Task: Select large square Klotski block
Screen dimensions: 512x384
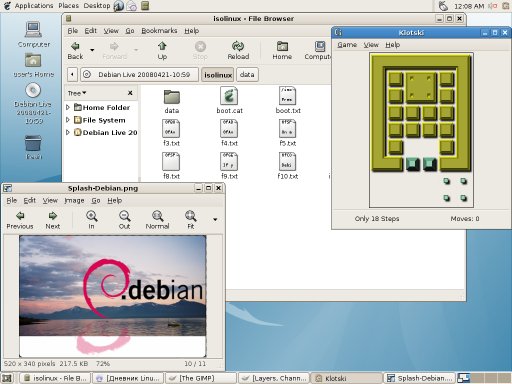Action: (x=421, y=87)
